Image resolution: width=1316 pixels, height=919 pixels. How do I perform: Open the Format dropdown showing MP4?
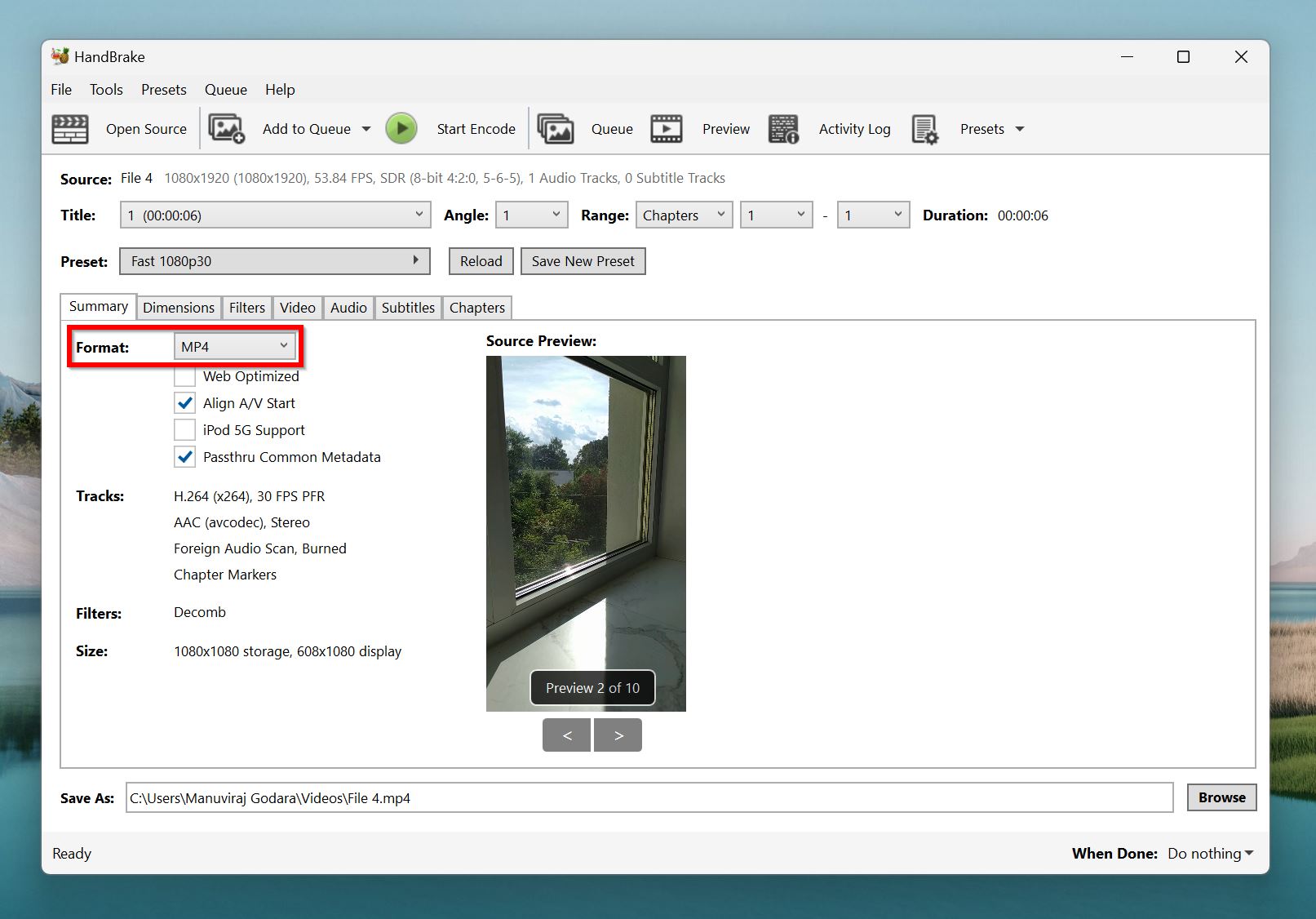coord(235,346)
